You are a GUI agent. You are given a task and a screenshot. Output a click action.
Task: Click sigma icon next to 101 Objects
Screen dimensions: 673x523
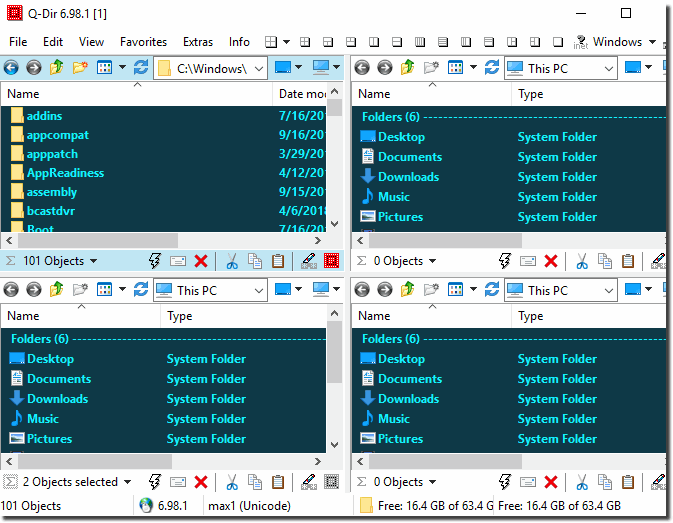click(x=11, y=261)
